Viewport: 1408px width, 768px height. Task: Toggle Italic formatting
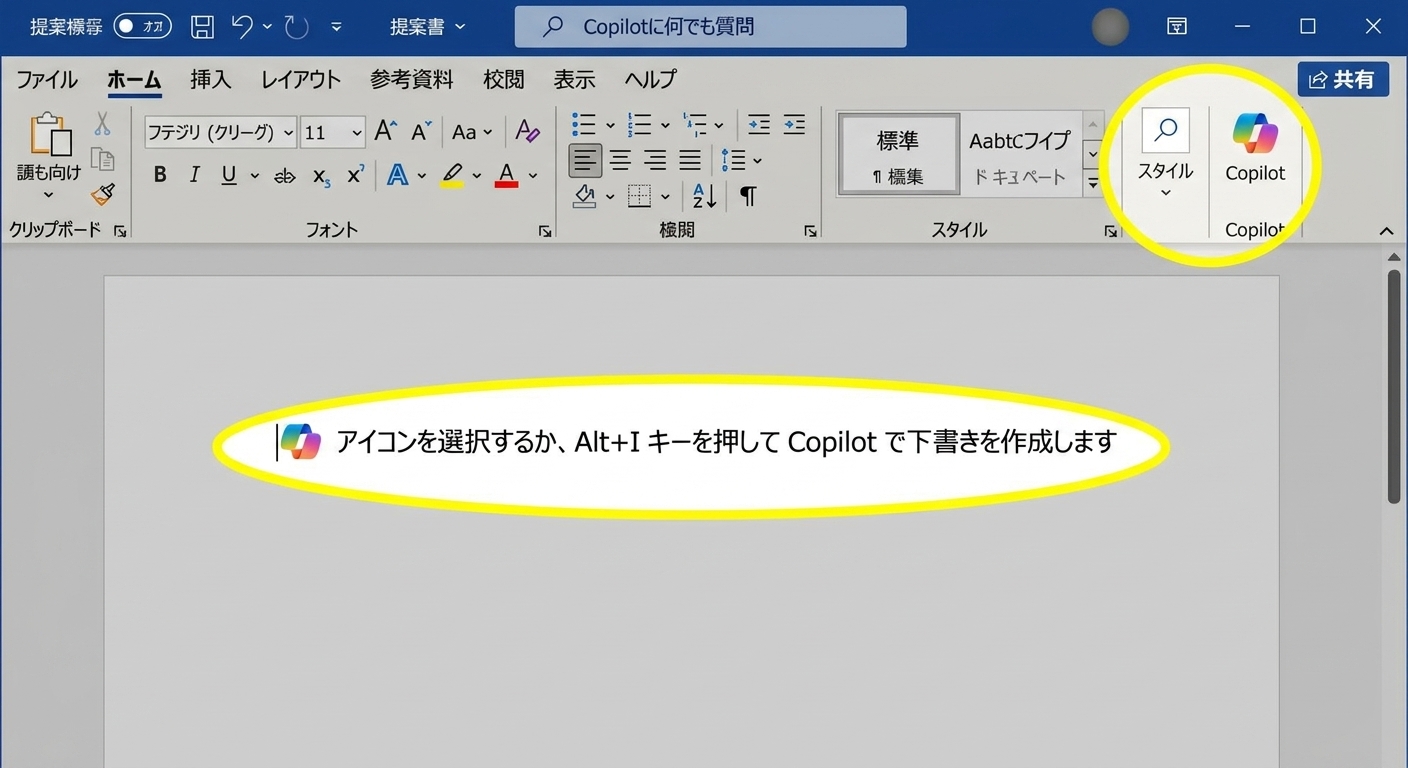(x=194, y=176)
